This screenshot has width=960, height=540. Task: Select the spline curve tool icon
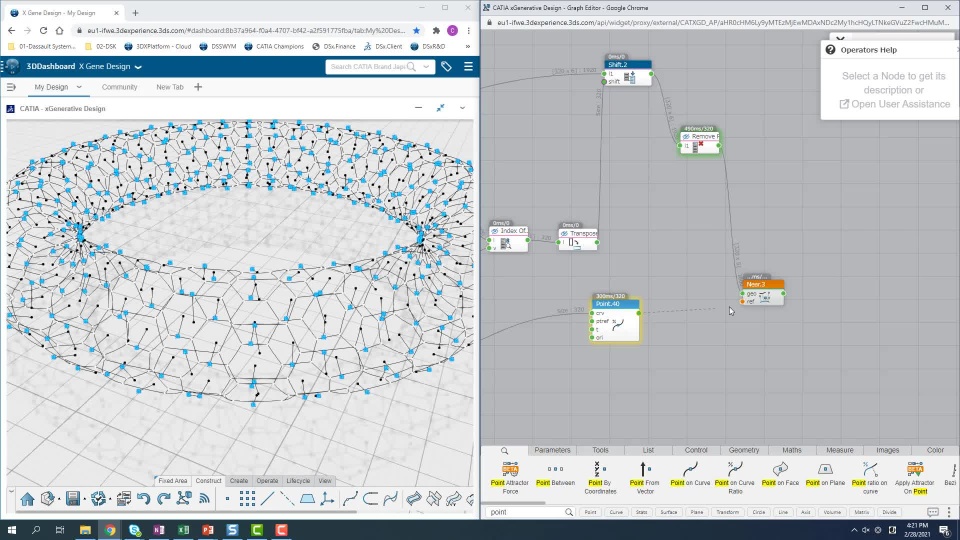[350, 499]
